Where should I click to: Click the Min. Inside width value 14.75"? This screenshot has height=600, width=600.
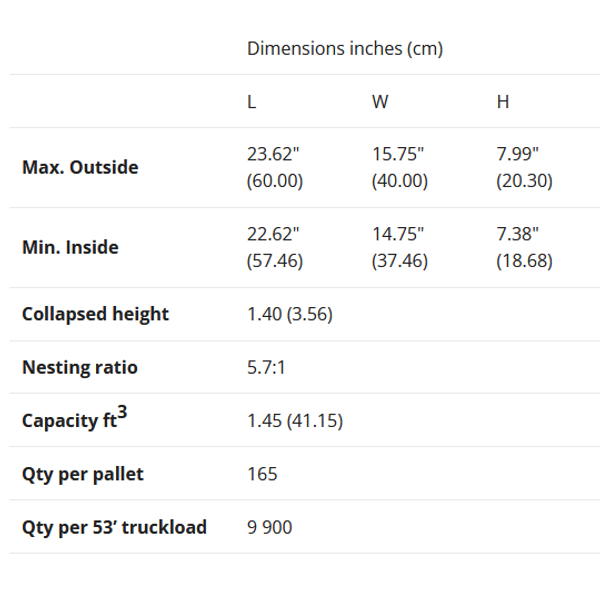pyautogui.click(x=398, y=234)
